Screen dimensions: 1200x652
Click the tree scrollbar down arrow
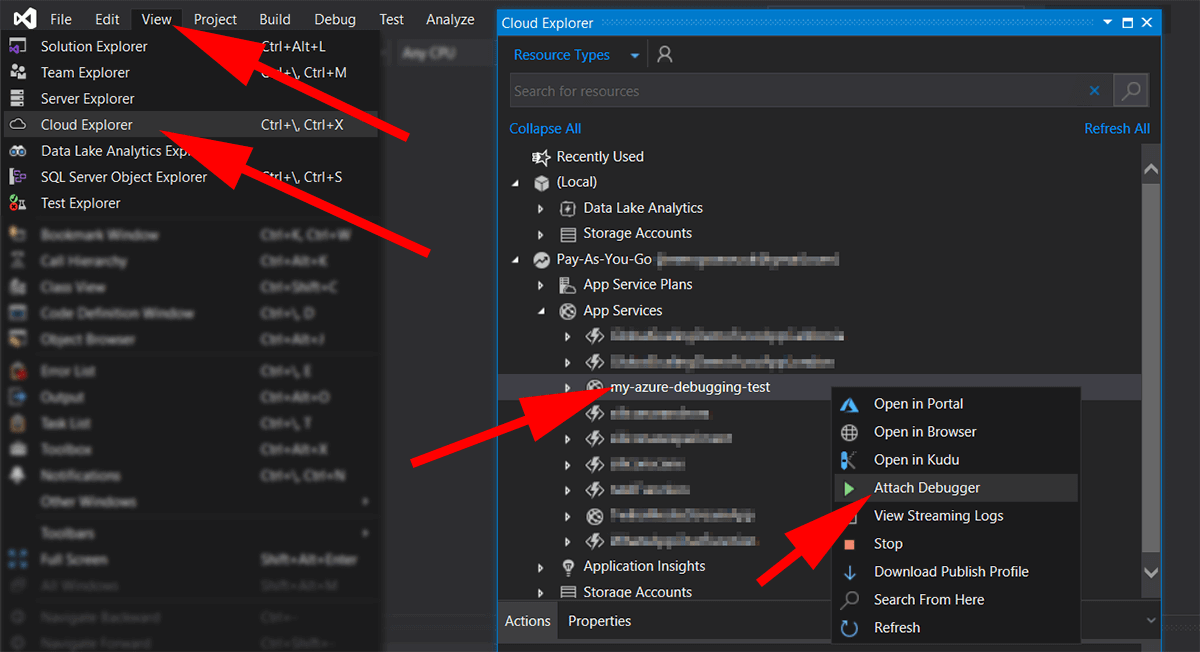pos(1150,573)
